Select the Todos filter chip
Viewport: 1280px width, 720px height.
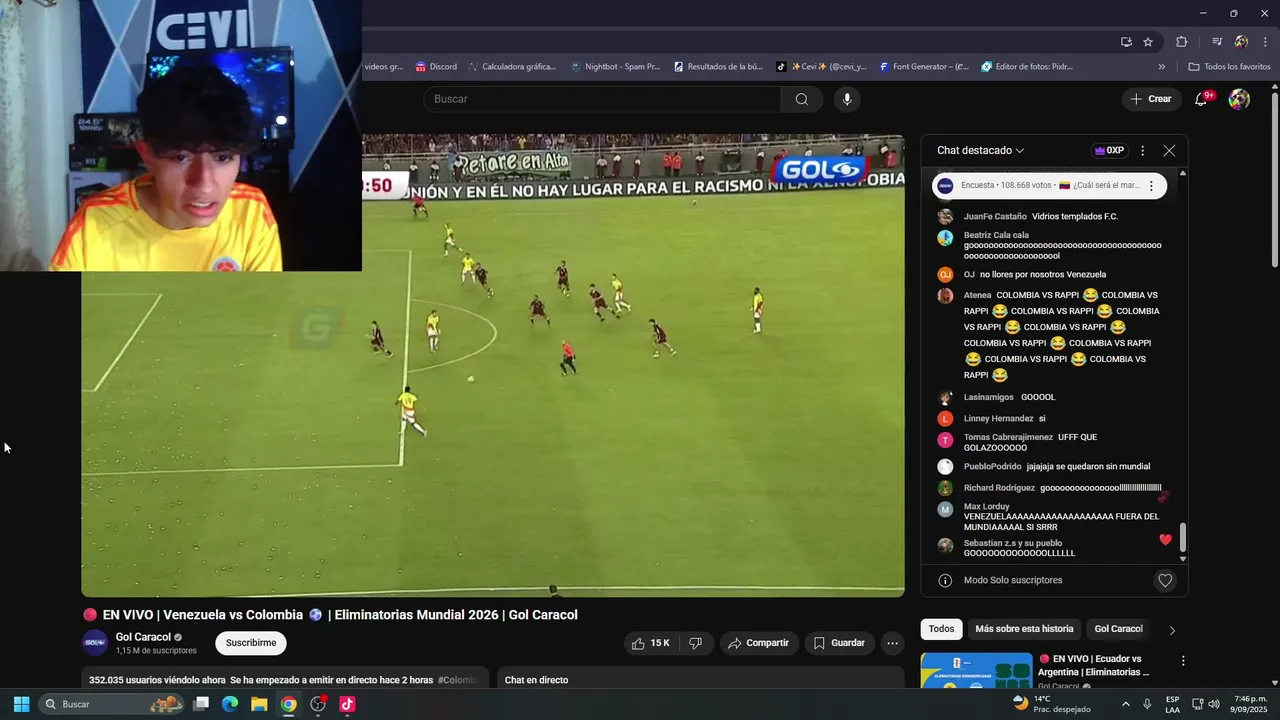point(941,629)
